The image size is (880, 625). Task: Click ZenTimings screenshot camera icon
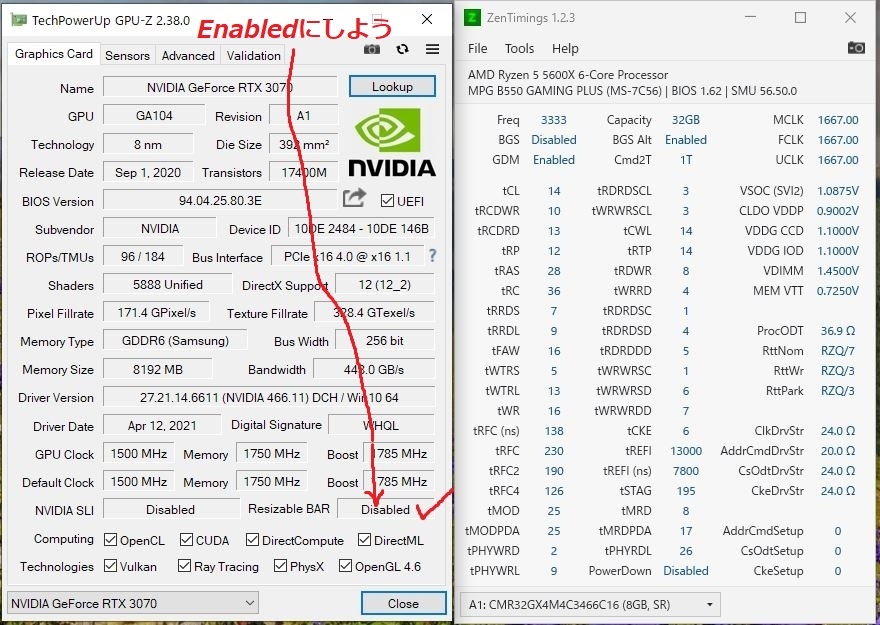[x=856, y=48]
